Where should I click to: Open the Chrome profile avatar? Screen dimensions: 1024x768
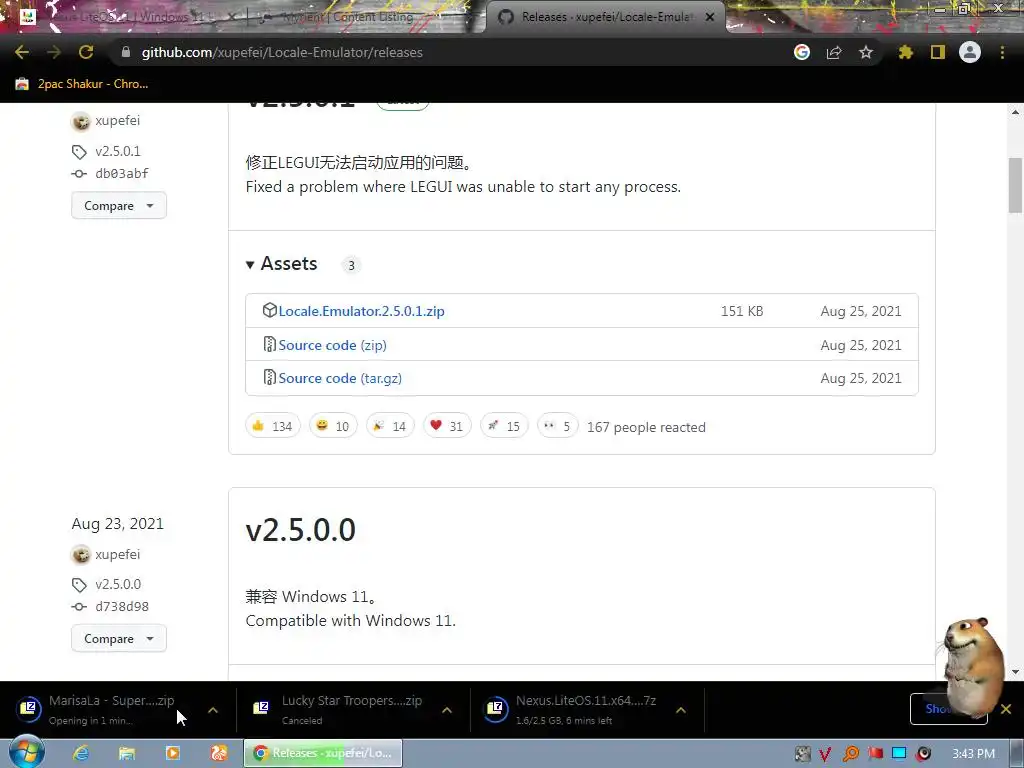pyautogui.click(x=970, y=52)
